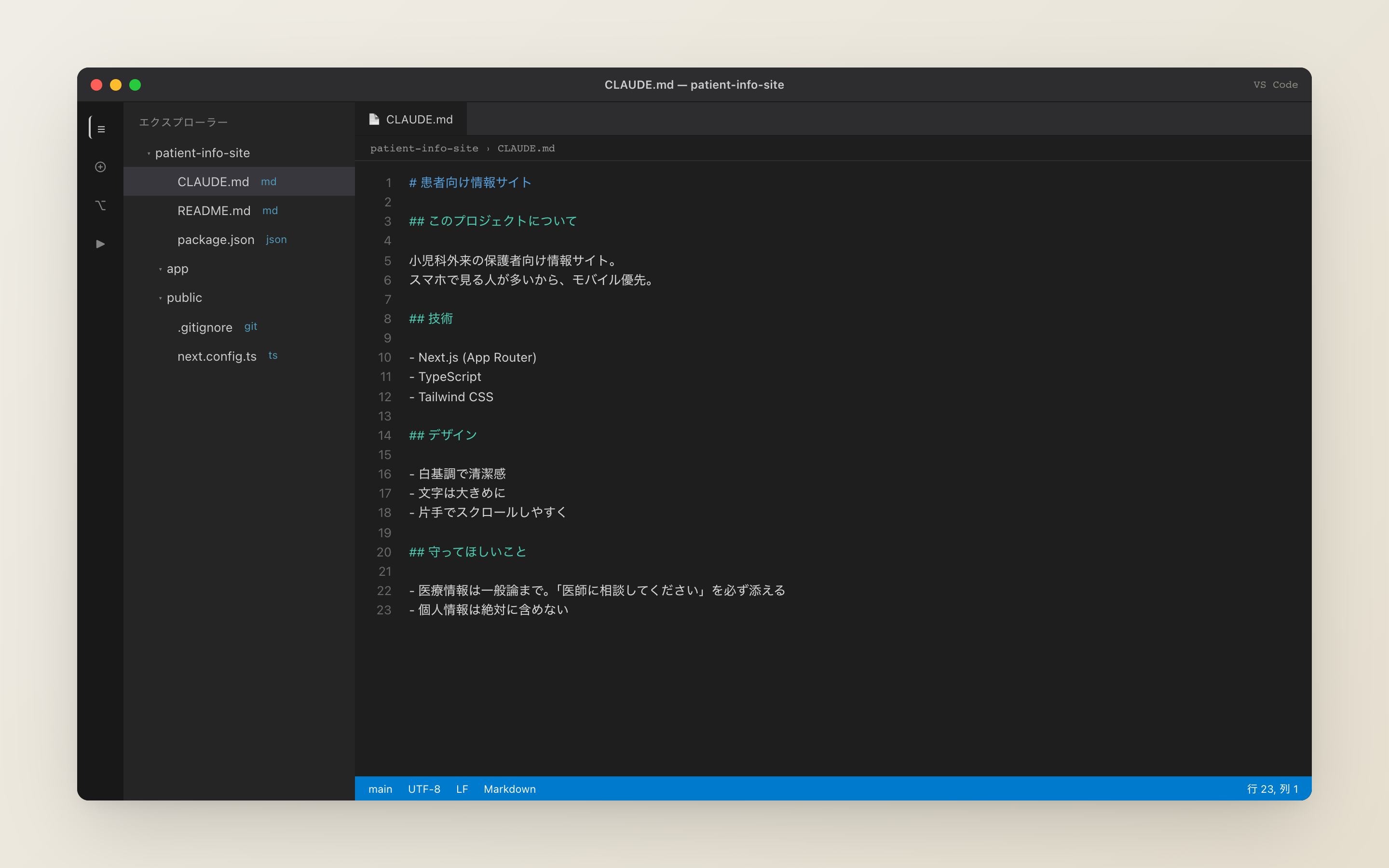Close window with the red button

pos(96,85)
